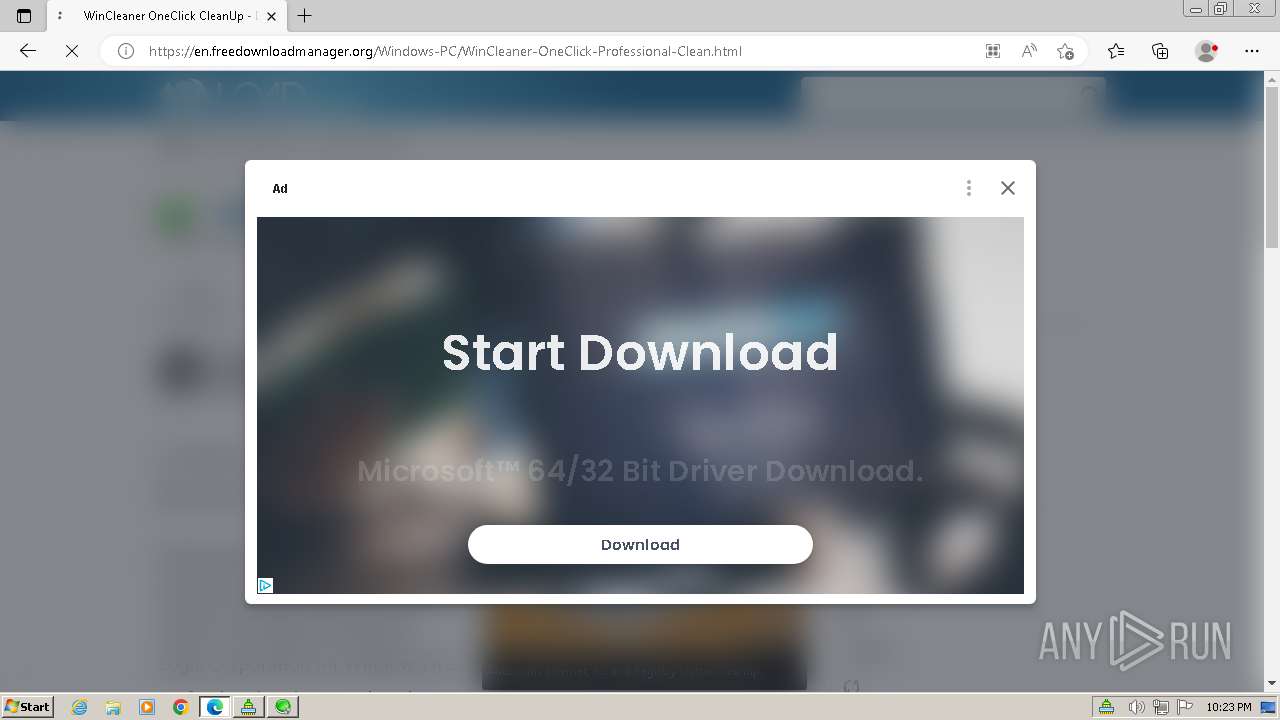Click the network tray icon

click(1161, 707)
